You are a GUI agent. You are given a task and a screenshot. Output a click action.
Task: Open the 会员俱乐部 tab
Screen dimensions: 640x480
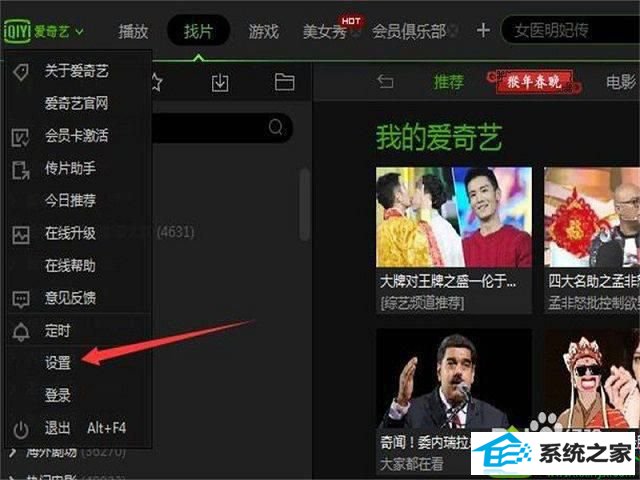(x=409, y=31)
